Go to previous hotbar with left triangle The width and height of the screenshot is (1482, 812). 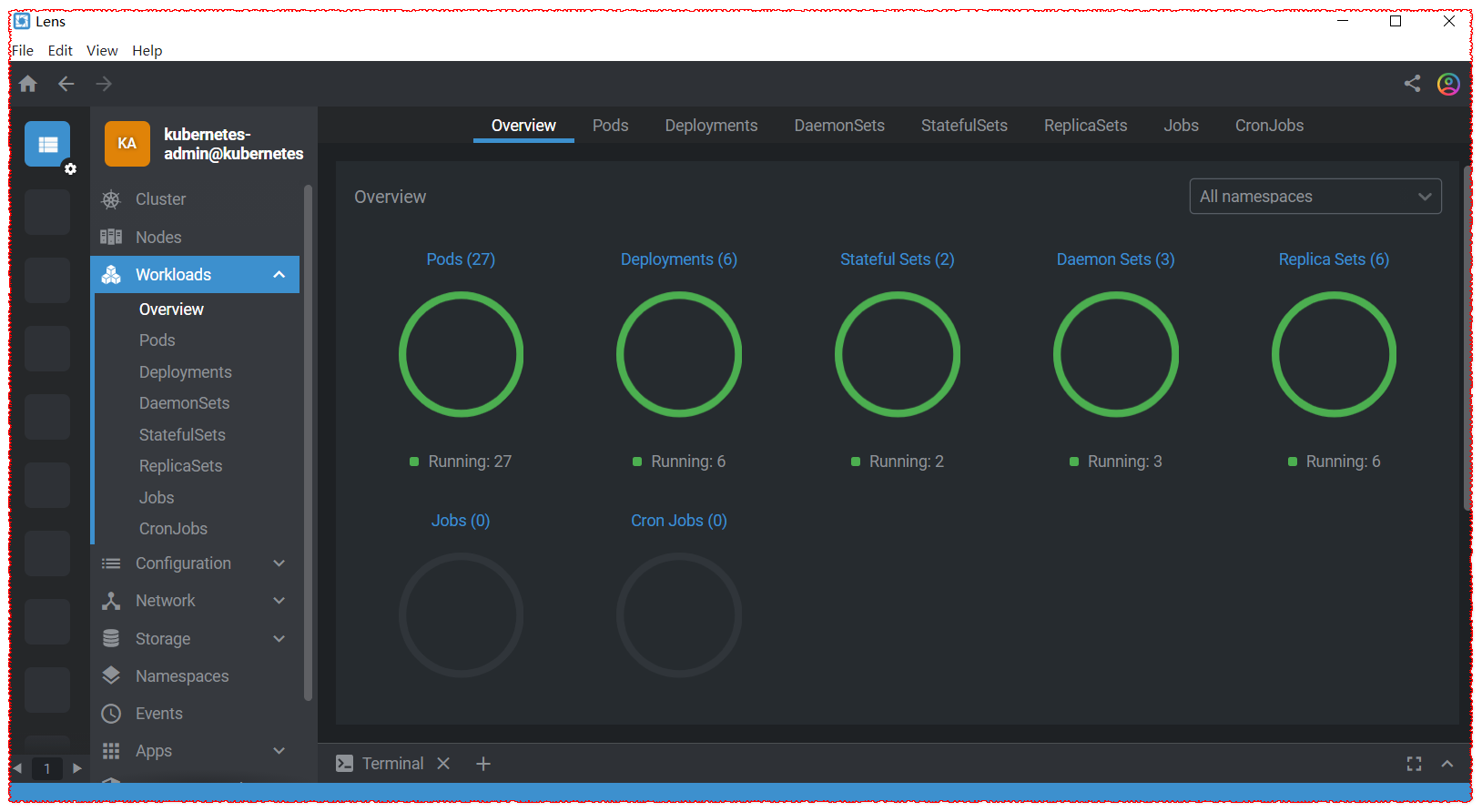point(17,768)
